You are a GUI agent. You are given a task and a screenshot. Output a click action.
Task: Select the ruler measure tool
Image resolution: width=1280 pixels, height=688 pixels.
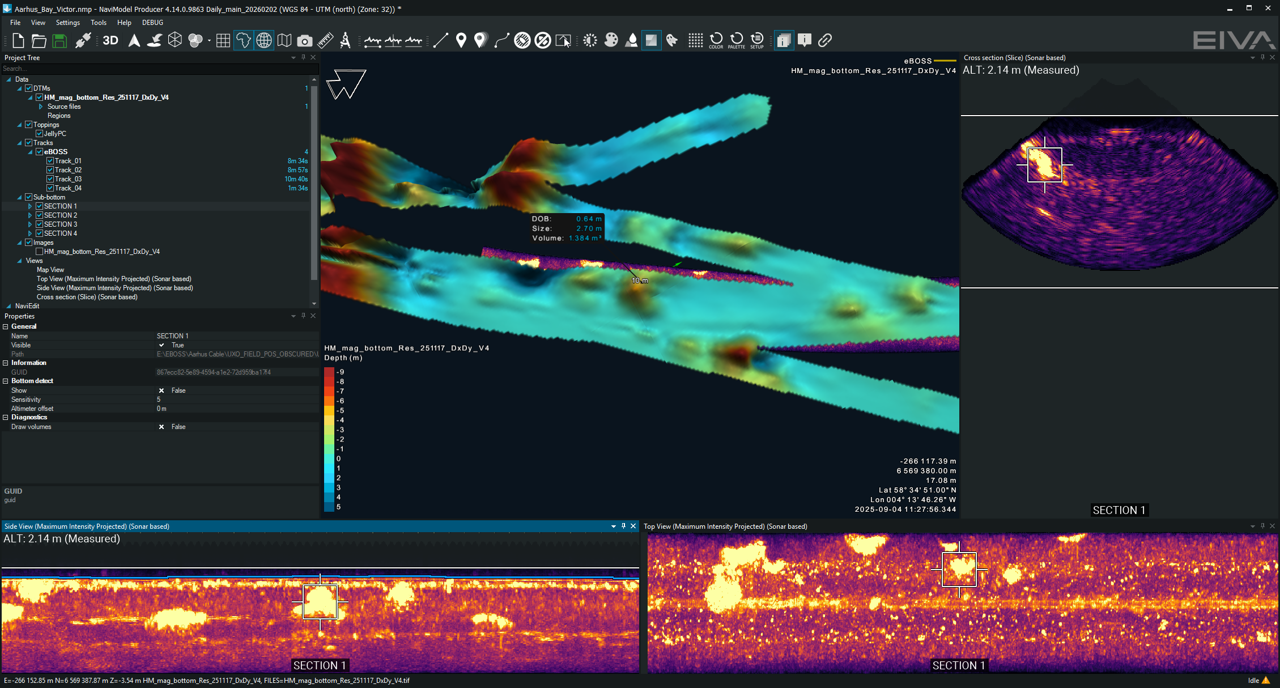point(325,41)
